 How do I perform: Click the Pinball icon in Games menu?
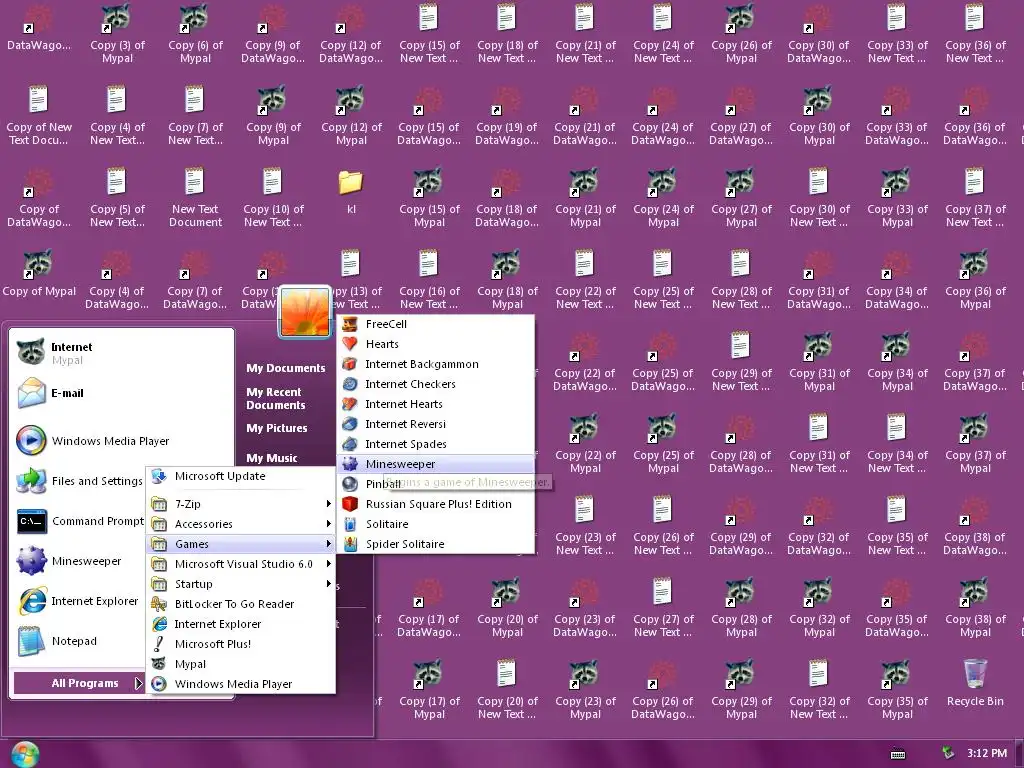coord(350,484)
